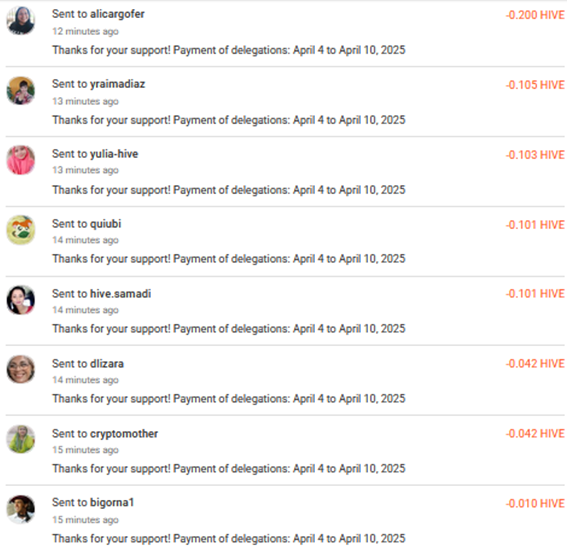View hive.samadi's avatar image
Image resolution: width=567 pixels, height=549 pixels.
pyautogui.click(x=21, y=300)
